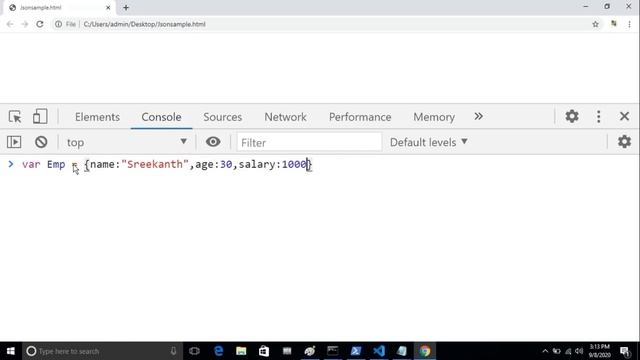Toggle the device toolbar icon

(40, 117)
